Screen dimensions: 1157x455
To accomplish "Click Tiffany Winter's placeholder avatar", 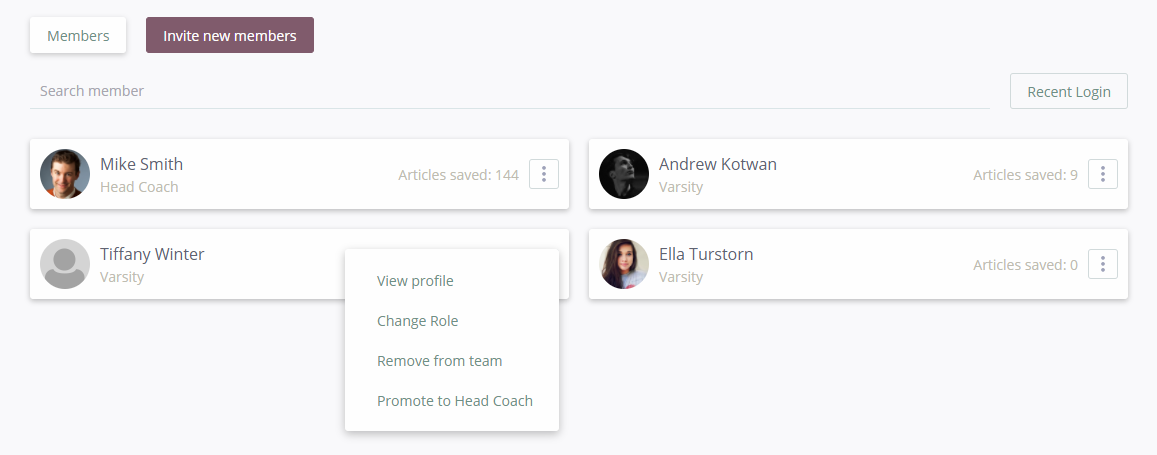I will (x=65, y=264).
